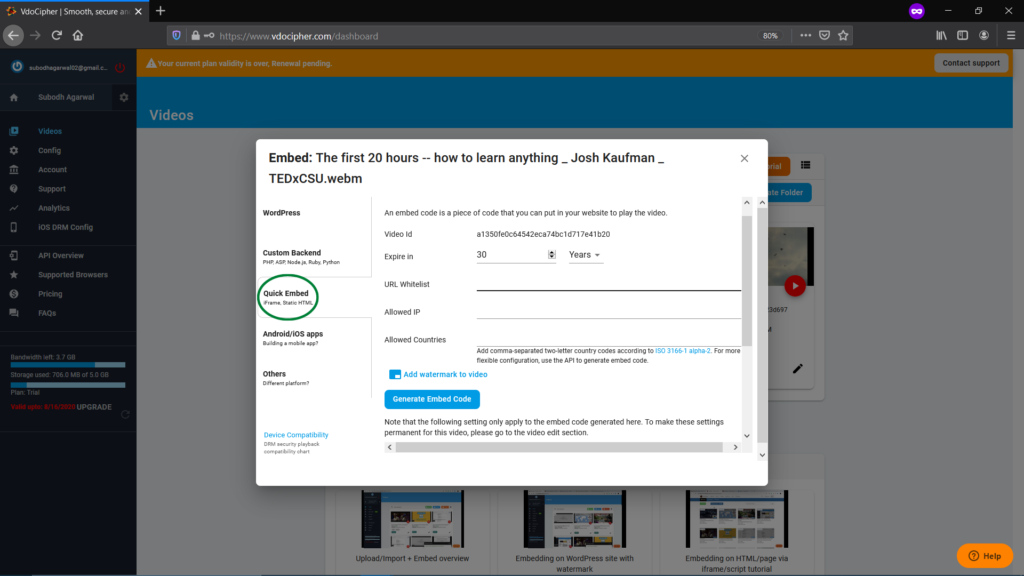The height and width of the screenshot is (576, 1024).
Task: Open Support in the sidebar
Action: (x=52, y=189)
